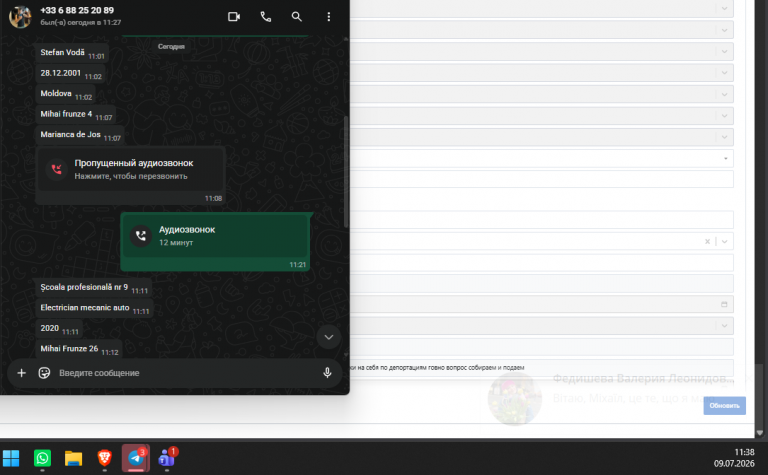Start a voice call from chat header
The height and width of the screenshot is (475, 768).
(x=265, y=17)
